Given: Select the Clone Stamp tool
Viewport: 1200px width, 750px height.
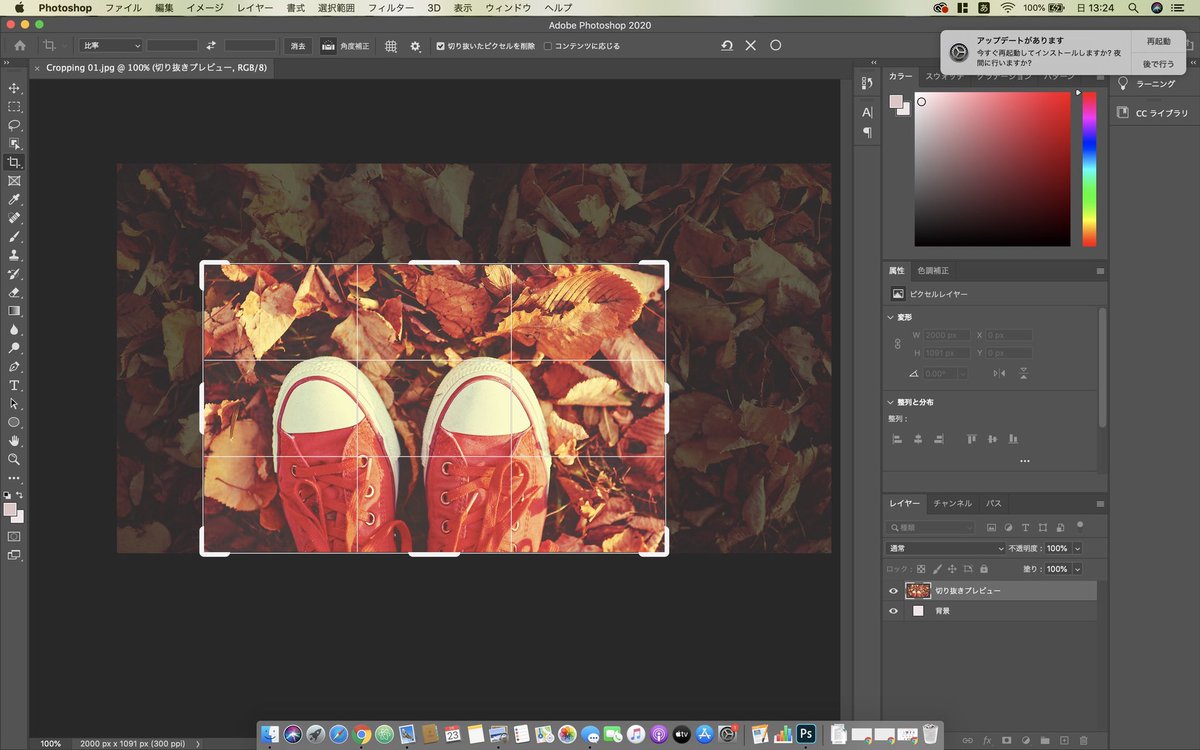Looking at the screenshot, I should [14, 255].
